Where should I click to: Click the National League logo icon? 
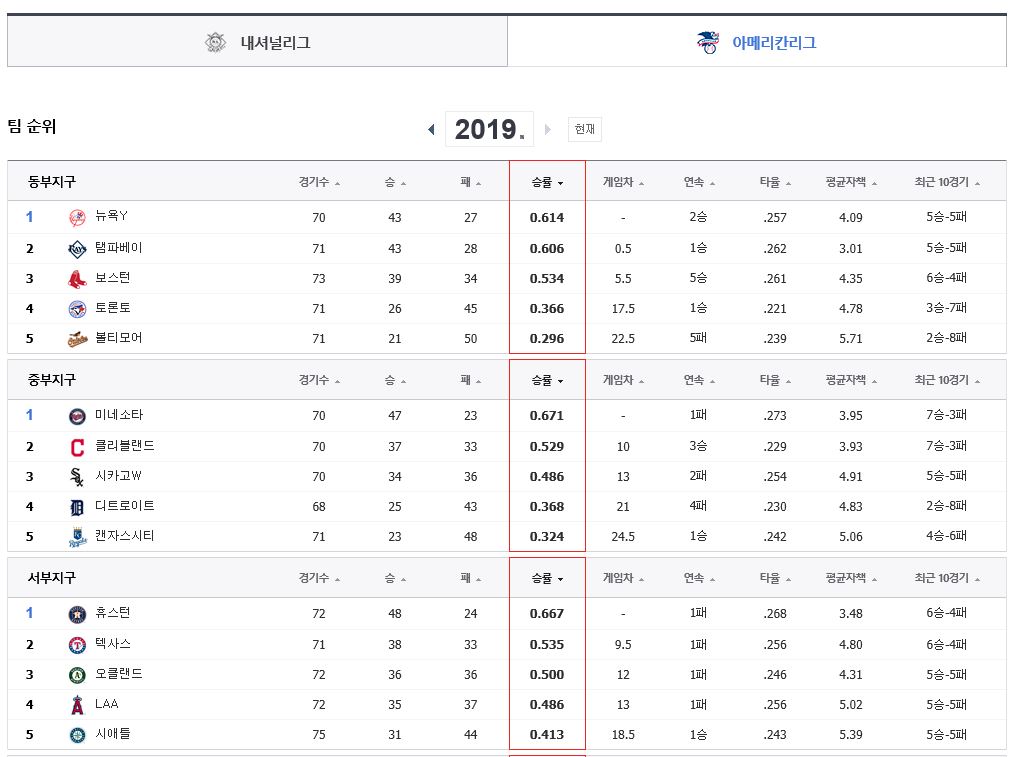215,43
